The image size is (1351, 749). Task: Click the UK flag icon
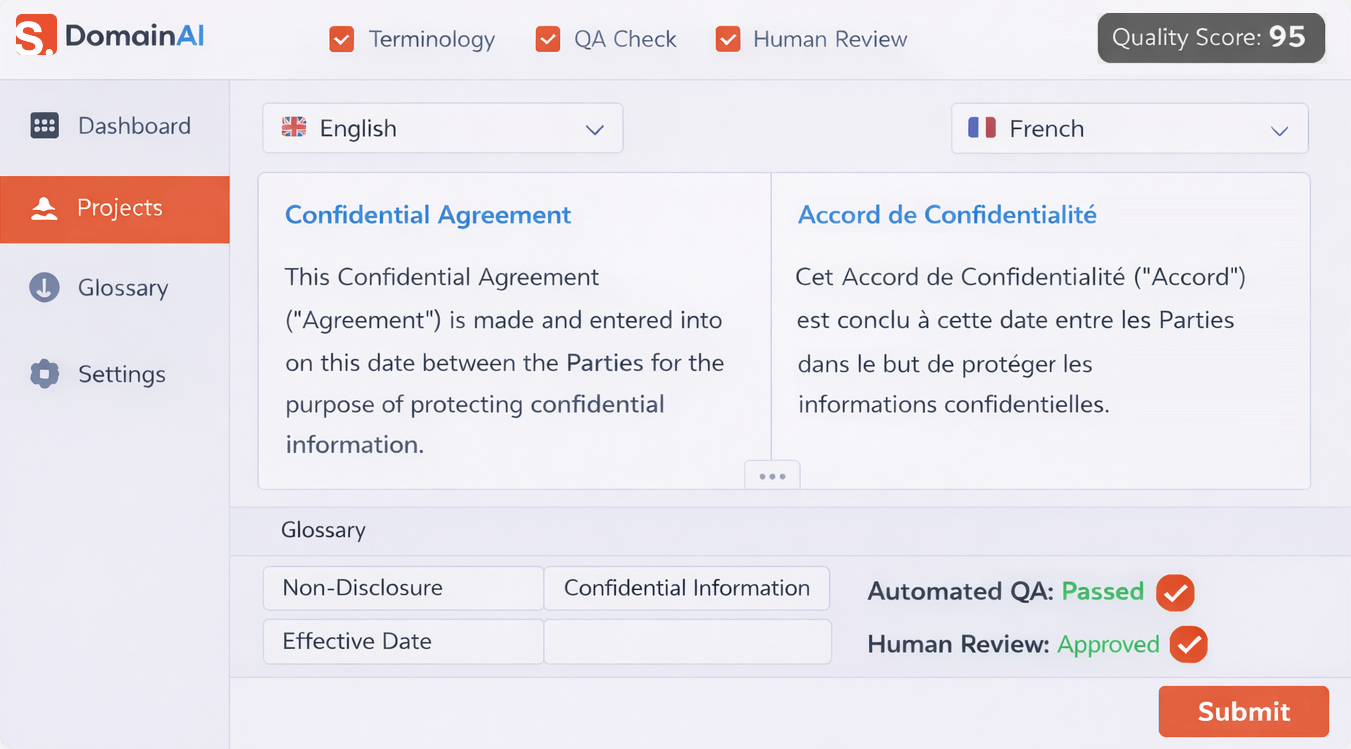[x=294, y=128]
